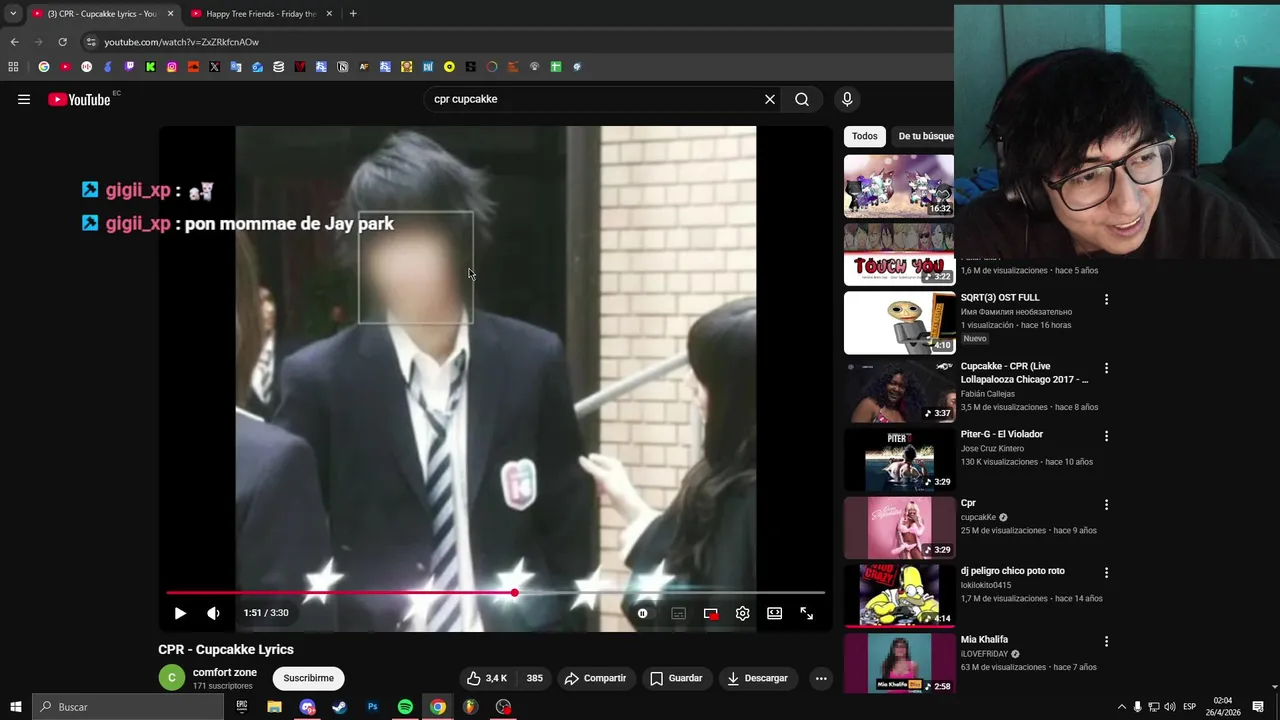
Task: Reload the page
Action: pos(62,42)
